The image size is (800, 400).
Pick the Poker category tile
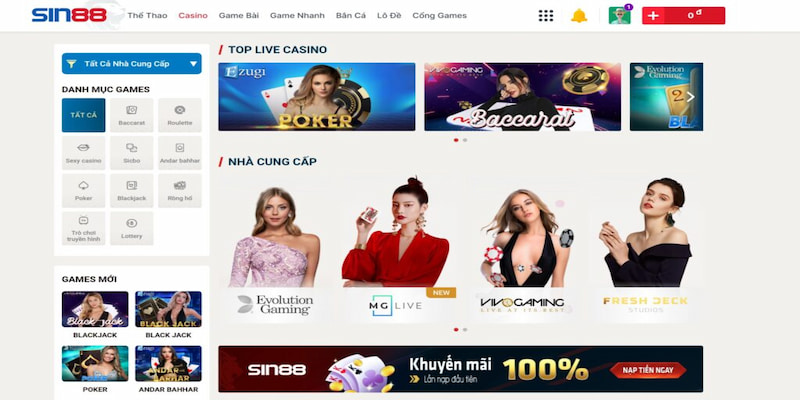[84, 191]
